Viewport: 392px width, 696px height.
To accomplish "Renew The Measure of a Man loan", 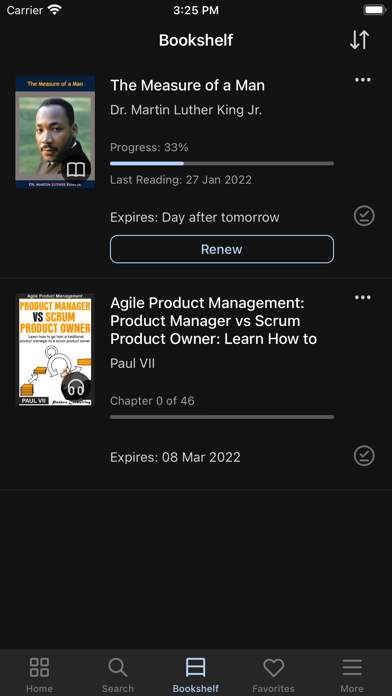I will (222, 249).
